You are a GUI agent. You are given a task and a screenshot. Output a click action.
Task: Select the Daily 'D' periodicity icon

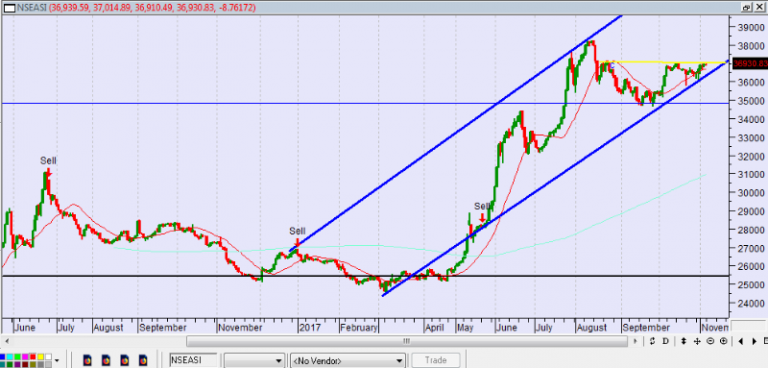click(666, 341)
